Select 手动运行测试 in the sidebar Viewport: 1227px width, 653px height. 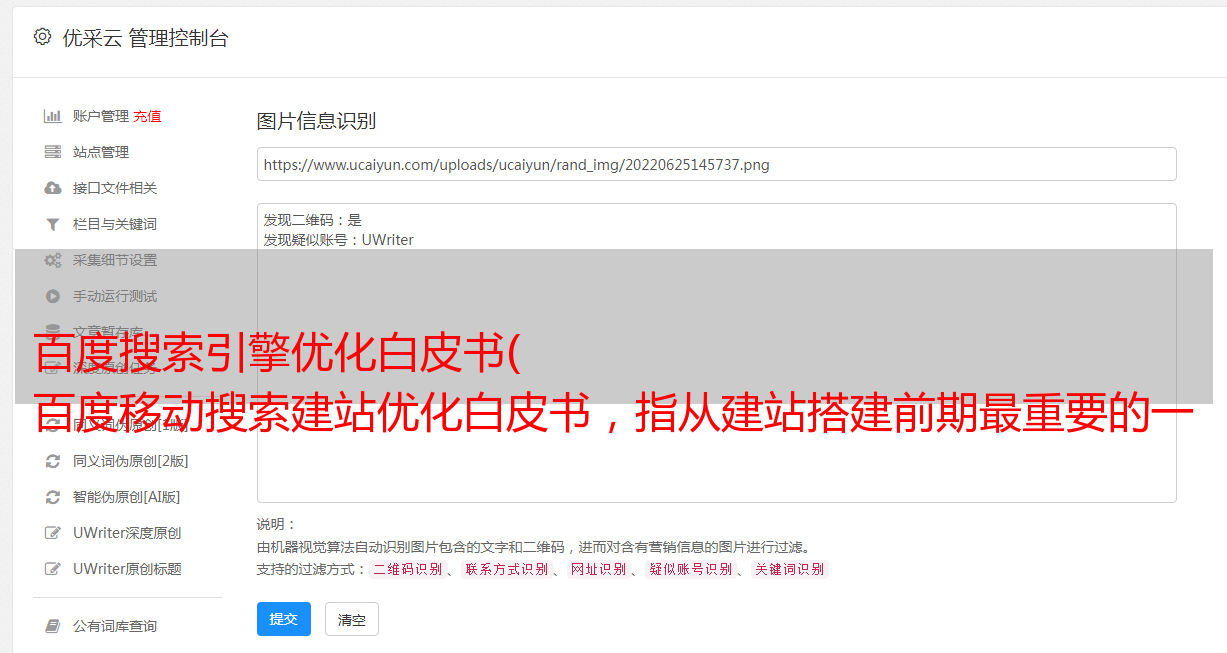pos(115,296)
